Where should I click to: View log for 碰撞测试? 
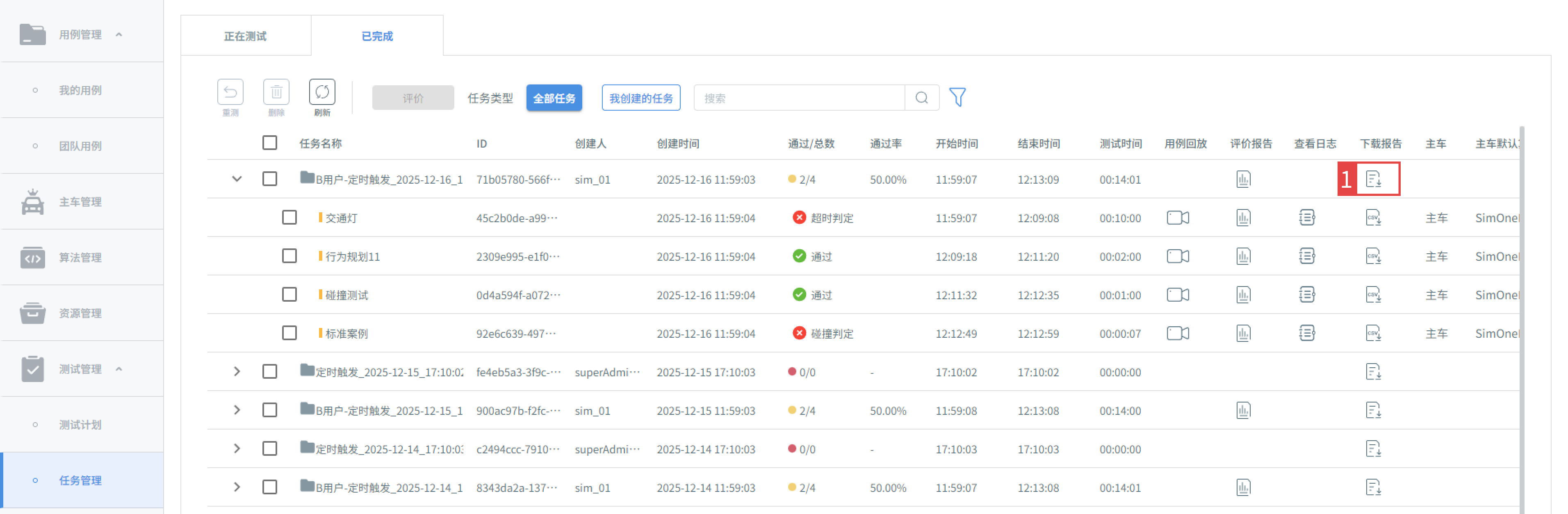click(1307, 295)
